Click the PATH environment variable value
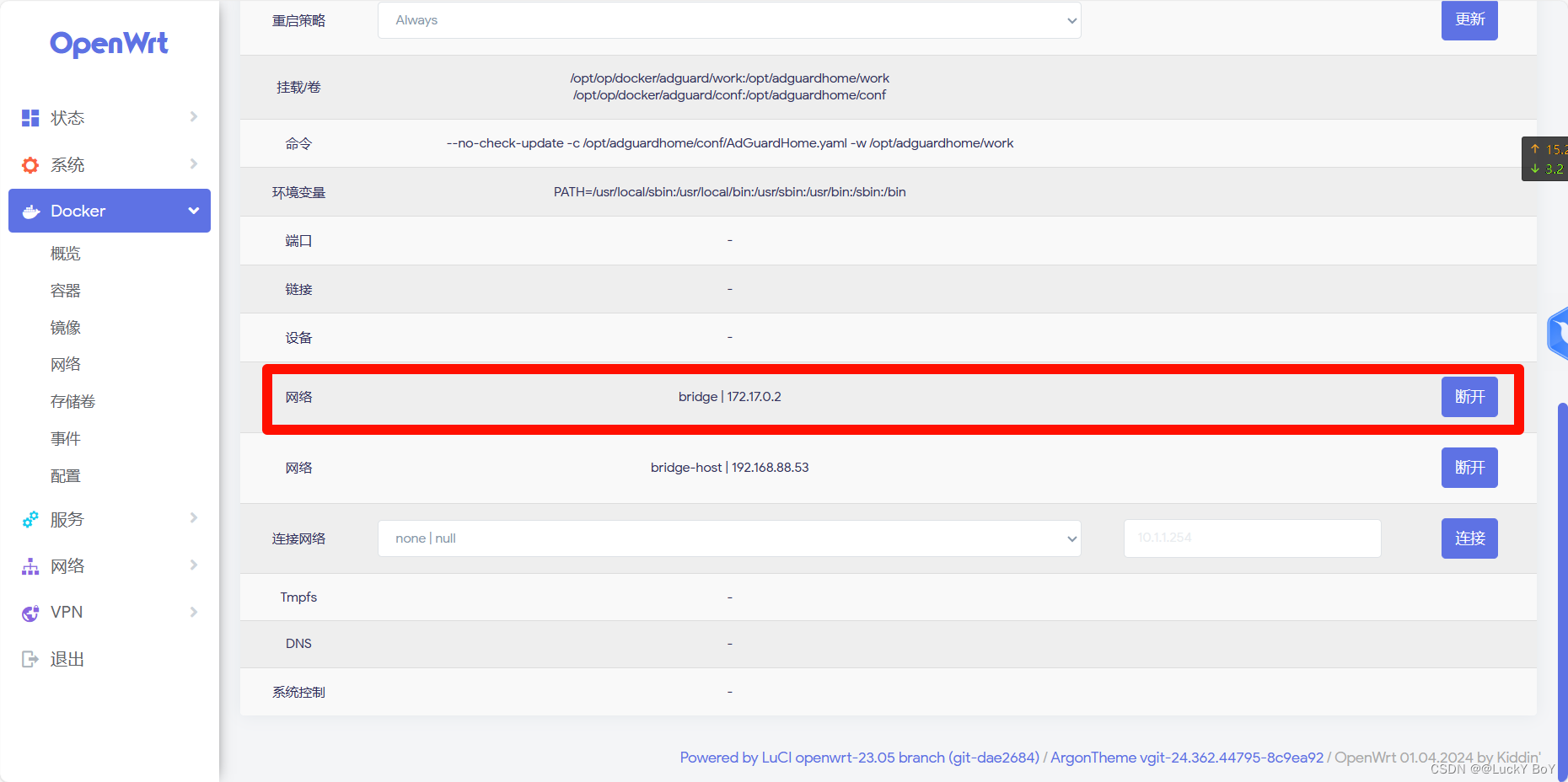The width and height of the screenshot is (1568, 782). (730, 192)
